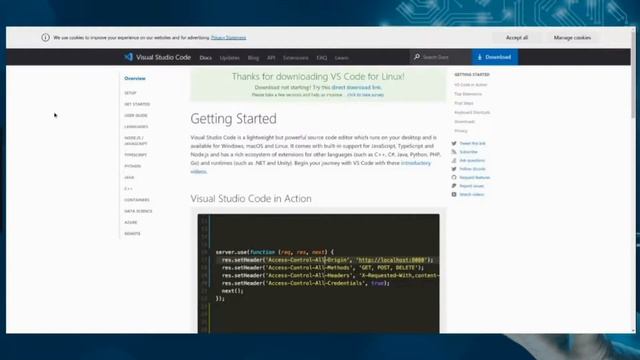Click the Manage cookies button

[x=572, y=38]
